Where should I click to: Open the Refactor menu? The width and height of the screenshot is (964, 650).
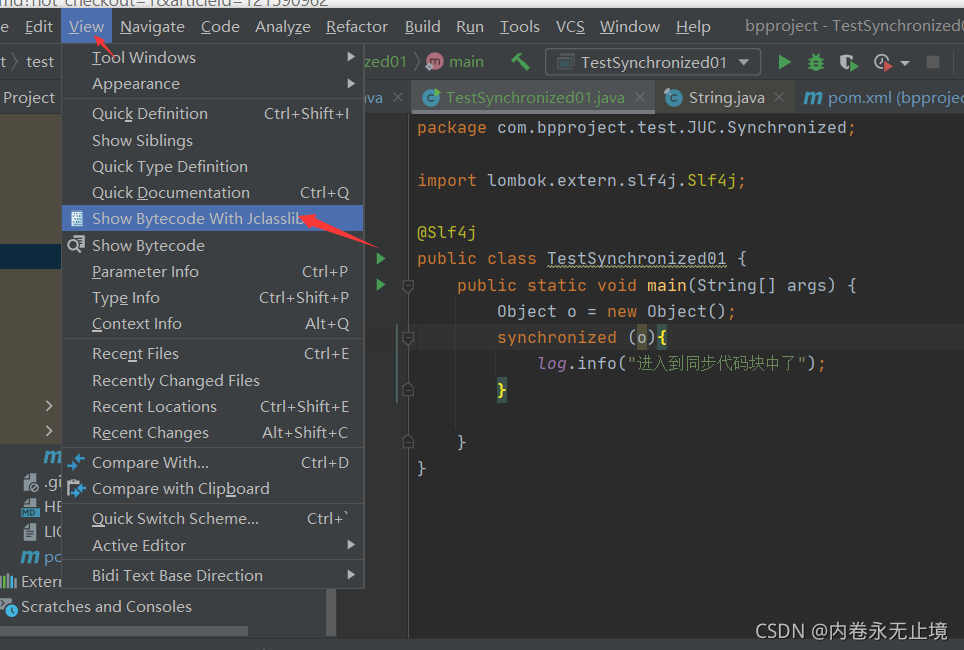pyautogui.click(x=357, y=26)
